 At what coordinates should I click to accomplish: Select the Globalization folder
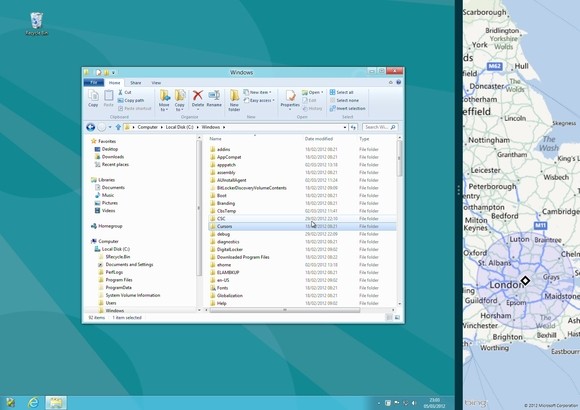302,295
